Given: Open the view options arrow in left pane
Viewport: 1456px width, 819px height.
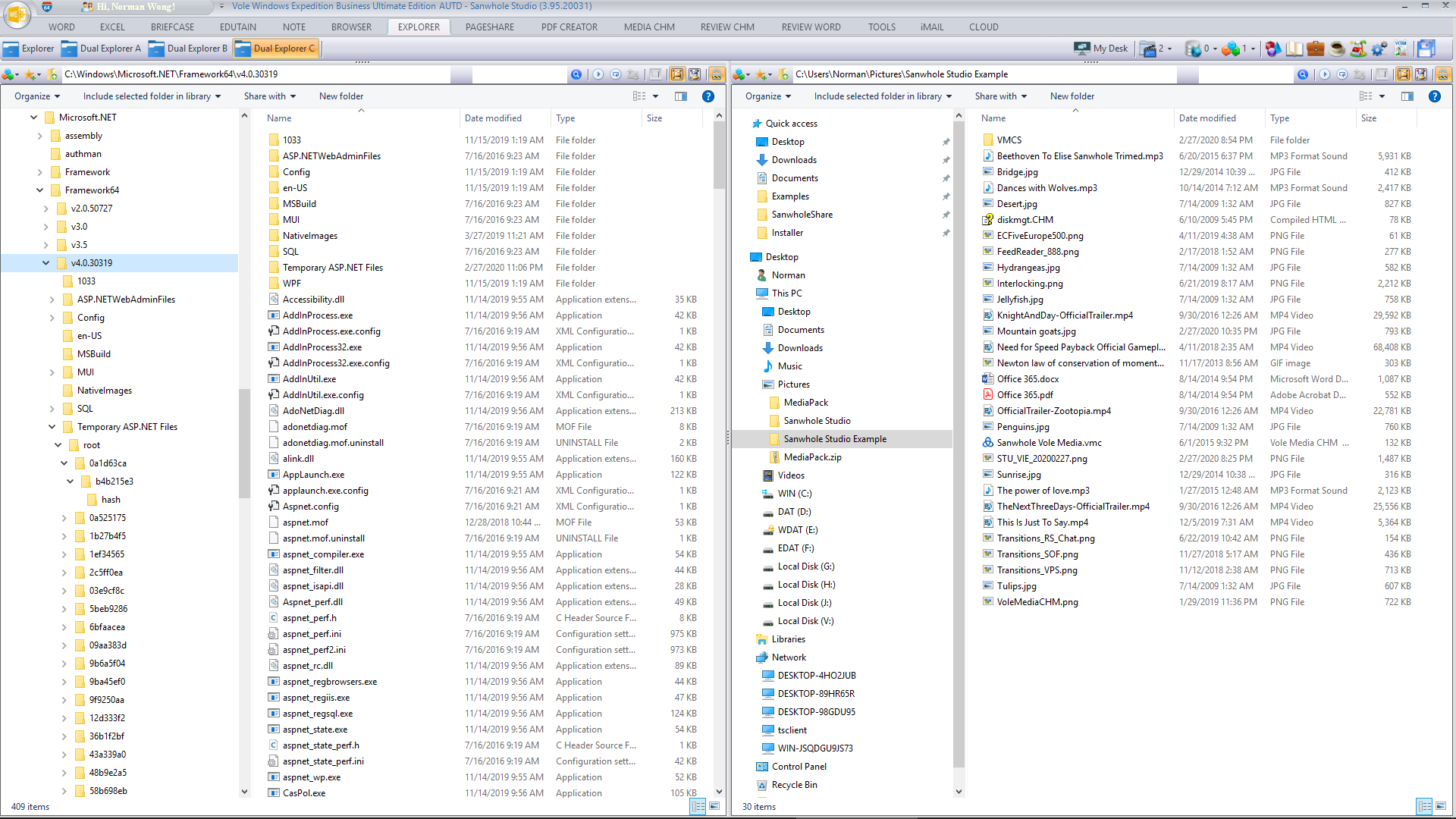Looking at the screenshot, I should [656, 96].
